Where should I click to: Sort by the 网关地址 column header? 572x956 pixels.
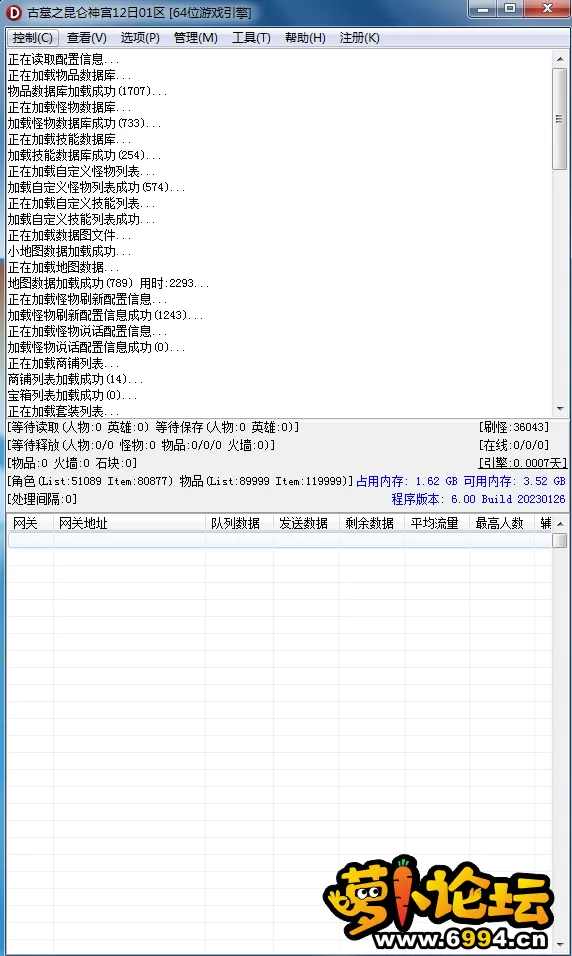129,523
